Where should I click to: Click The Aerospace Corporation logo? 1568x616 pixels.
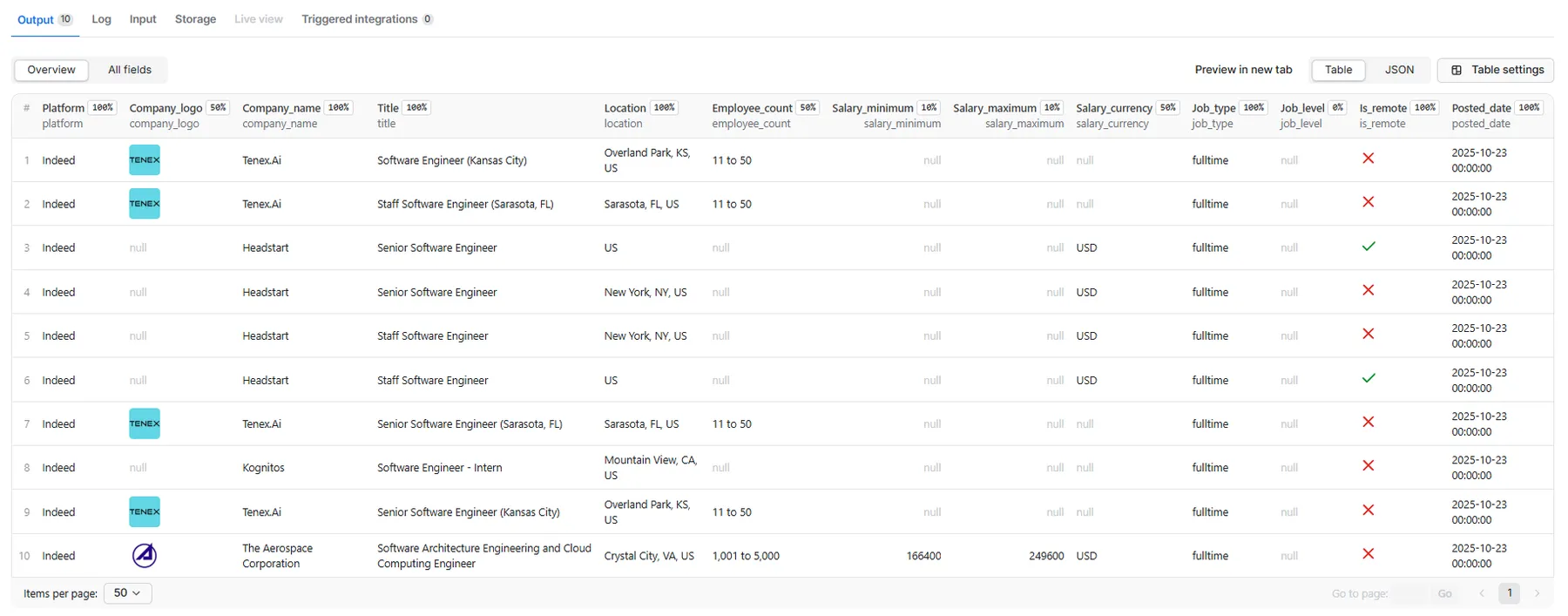click(145, 555)
